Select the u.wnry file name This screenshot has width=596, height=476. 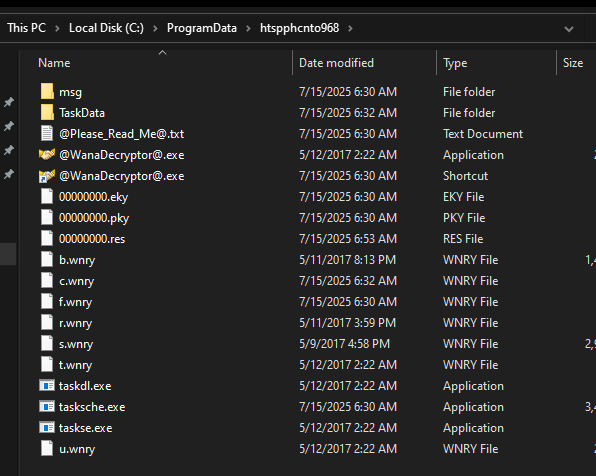77,449
